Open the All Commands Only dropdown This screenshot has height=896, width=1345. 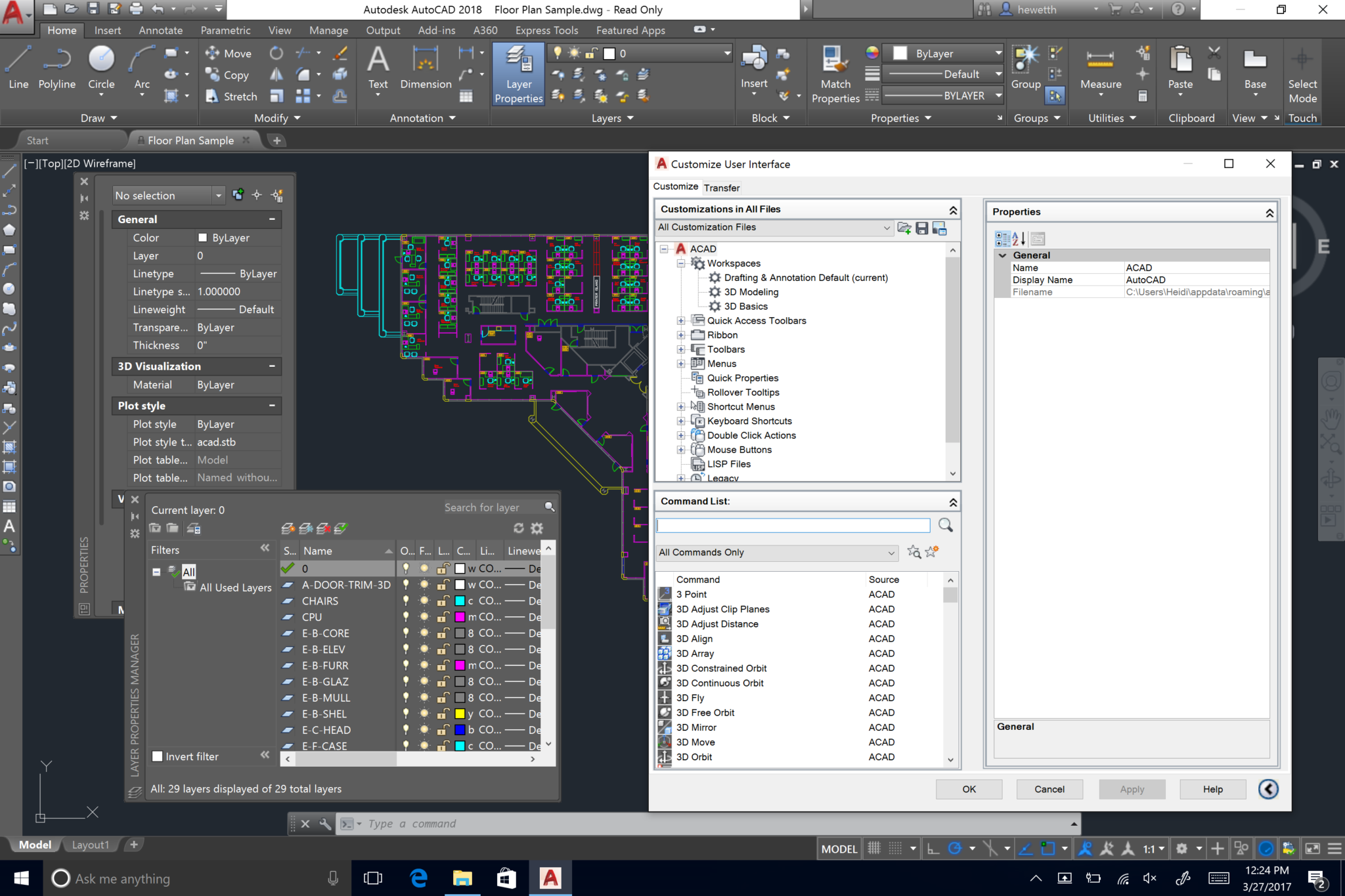click(x=777, y=552)
